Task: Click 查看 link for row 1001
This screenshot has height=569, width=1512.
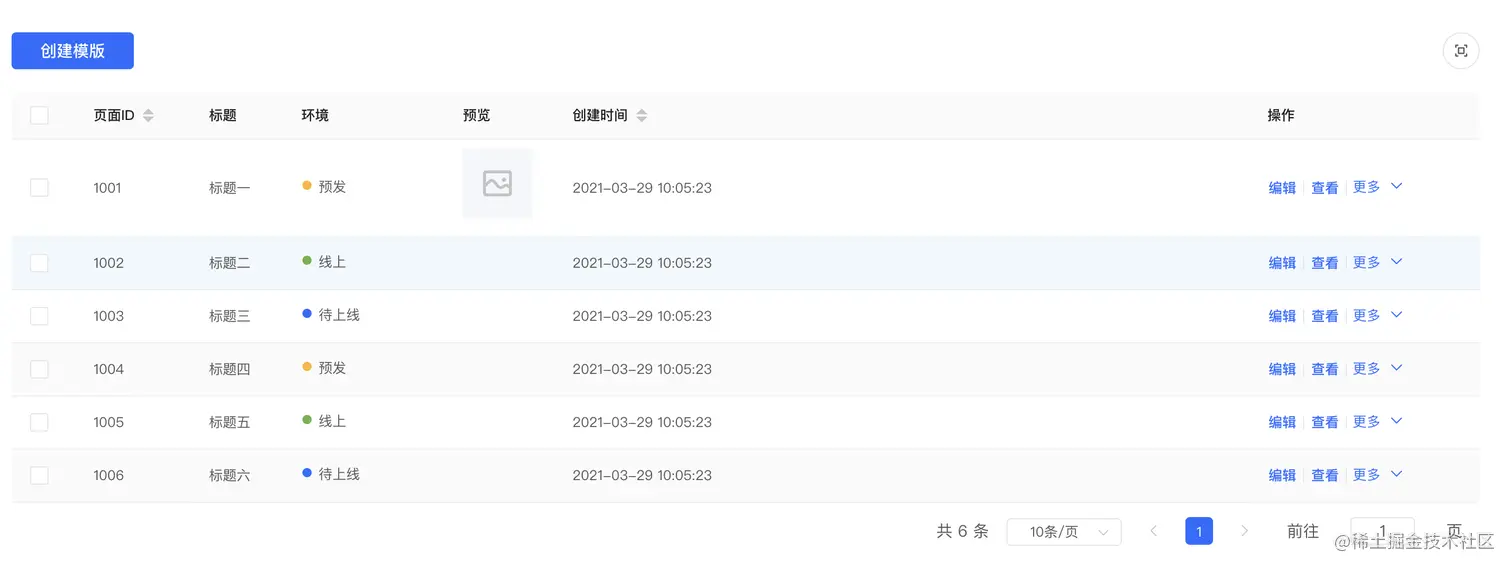Action: point(1325,188)
